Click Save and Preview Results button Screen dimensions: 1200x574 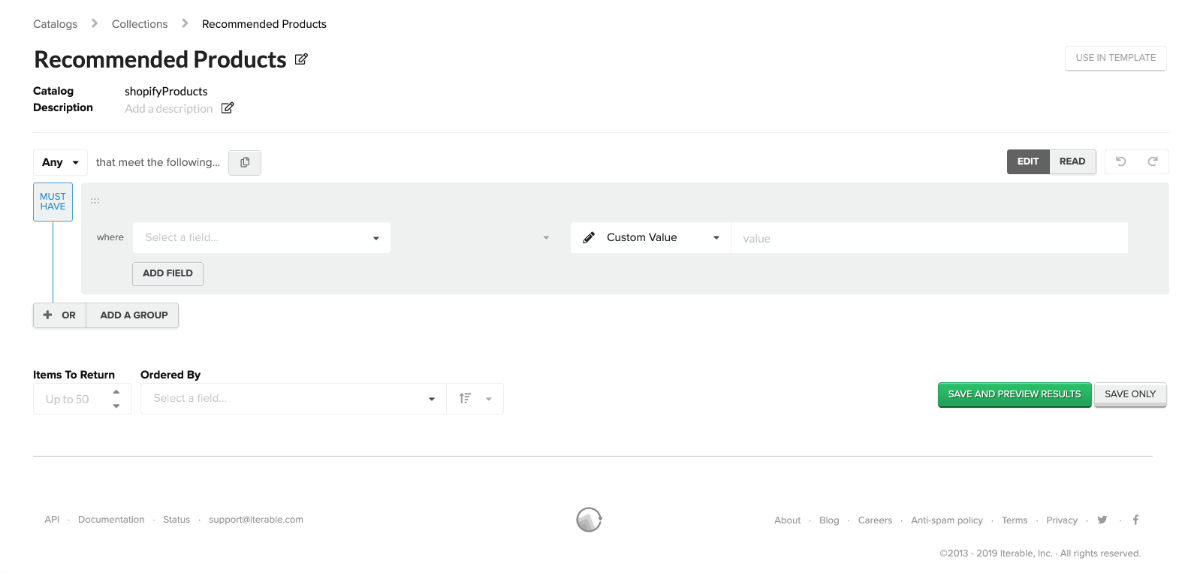pyautogui.click(x=1014, y=394)
